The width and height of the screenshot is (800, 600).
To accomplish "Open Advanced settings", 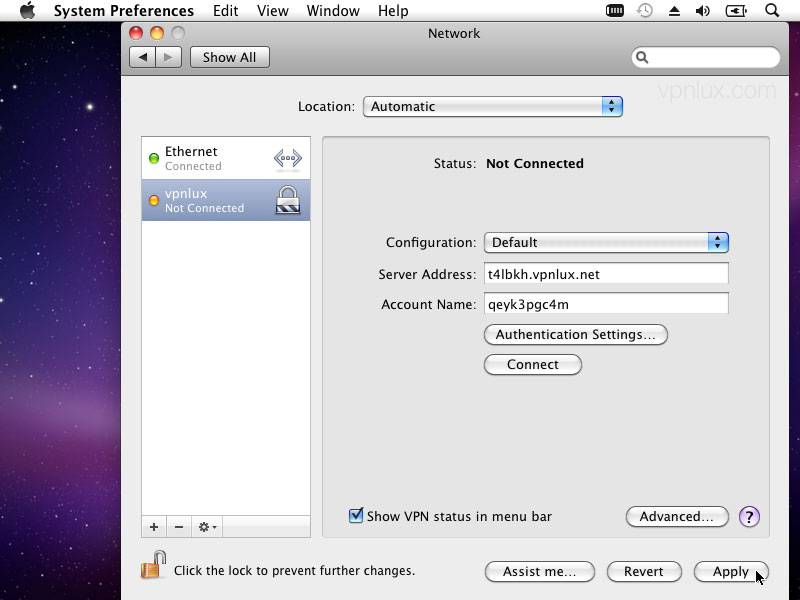I will click(677, 516).
